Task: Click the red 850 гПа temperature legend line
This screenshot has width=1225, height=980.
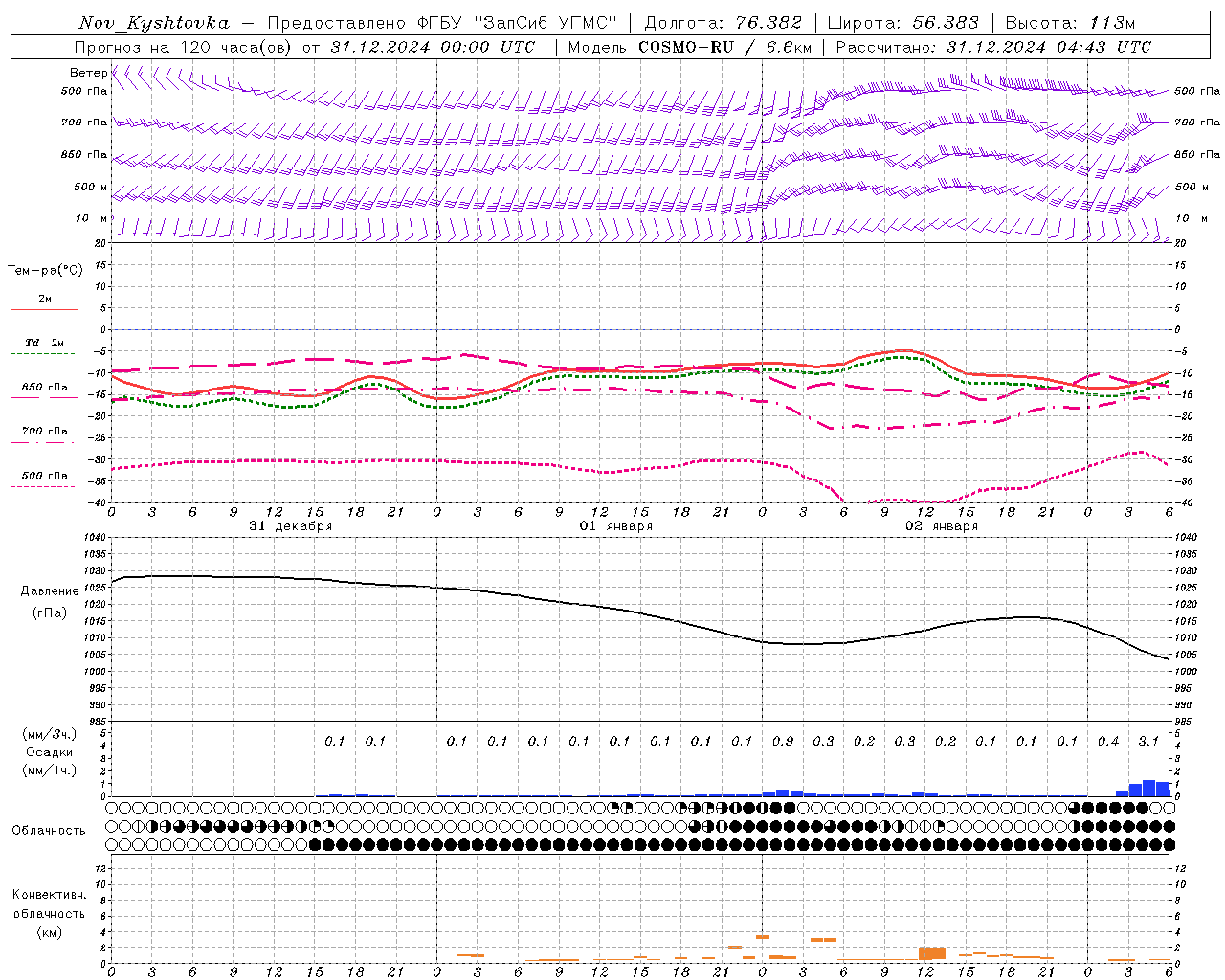Action: point(43,396)
